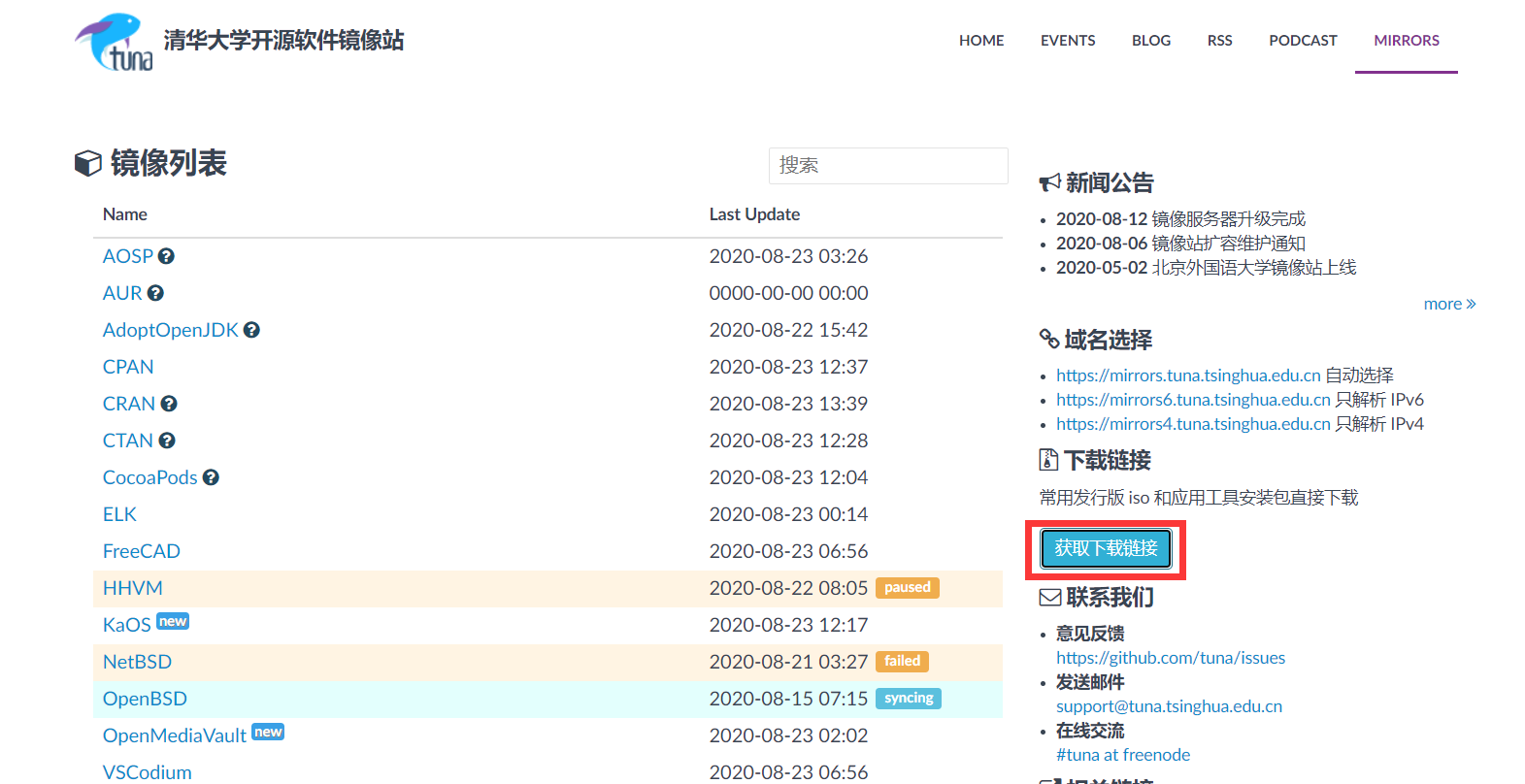Open BLOG navigation item
This screenshot has height=784, width=1525.
coord(1151,41)
